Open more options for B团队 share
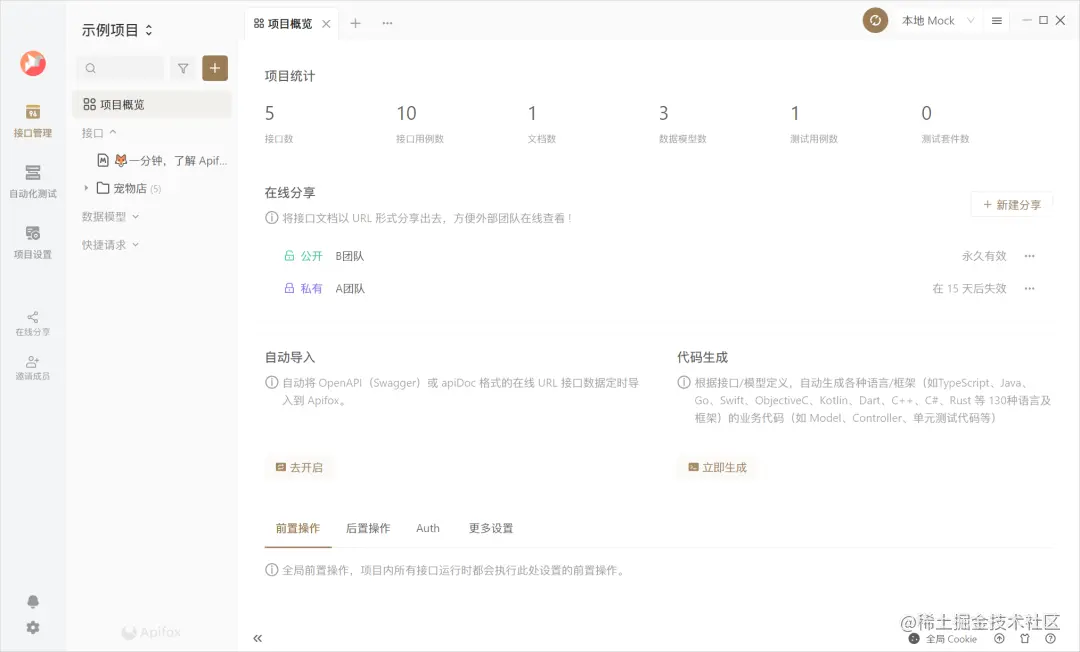 point(1029,256)
